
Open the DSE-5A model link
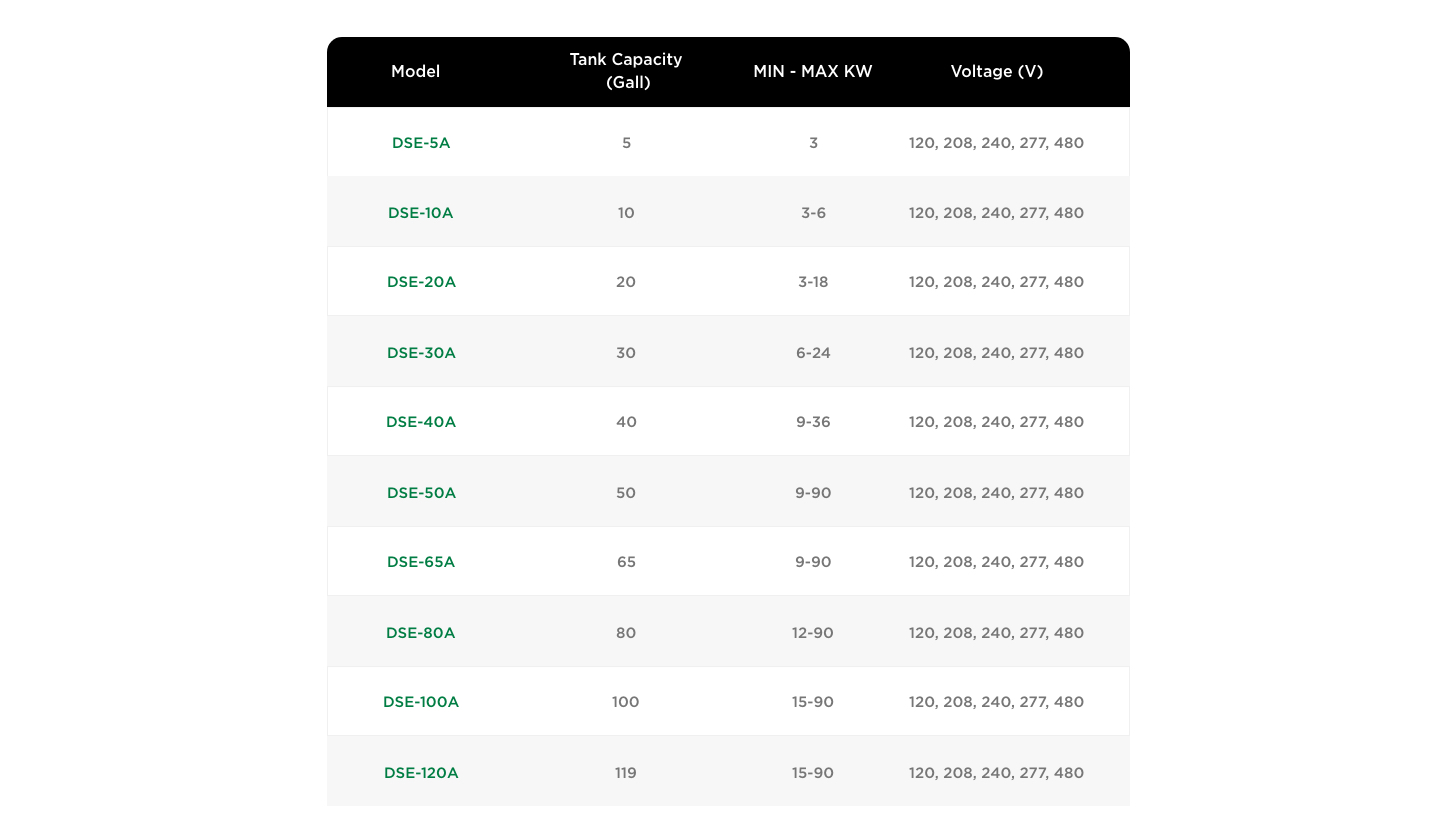pos(421,143)
